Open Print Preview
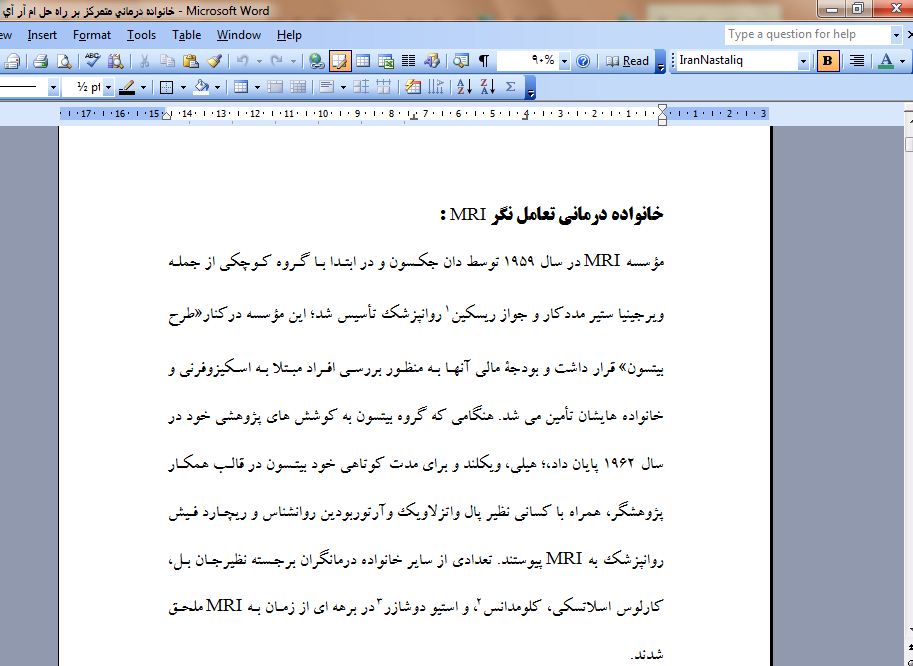 (x=63, y=61)
